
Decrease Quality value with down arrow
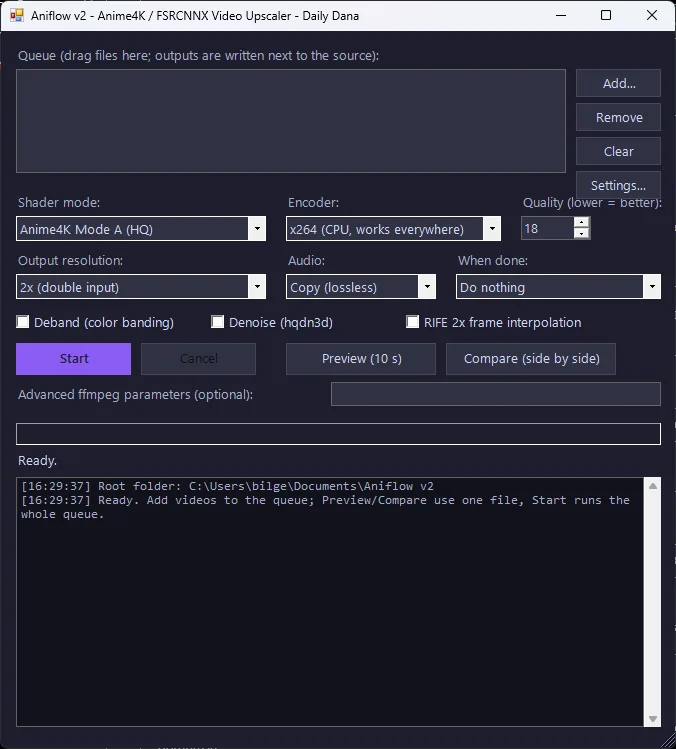pyautogui.click(x=581, y=234)
